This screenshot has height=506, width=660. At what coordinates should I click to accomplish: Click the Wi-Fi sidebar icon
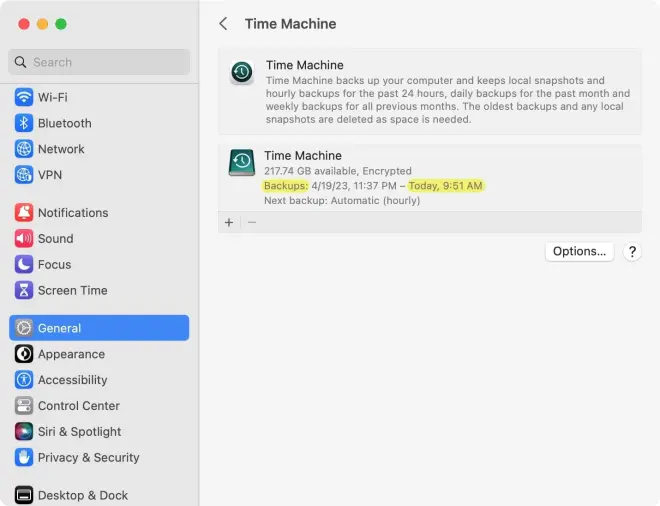(x=24, y=97)
